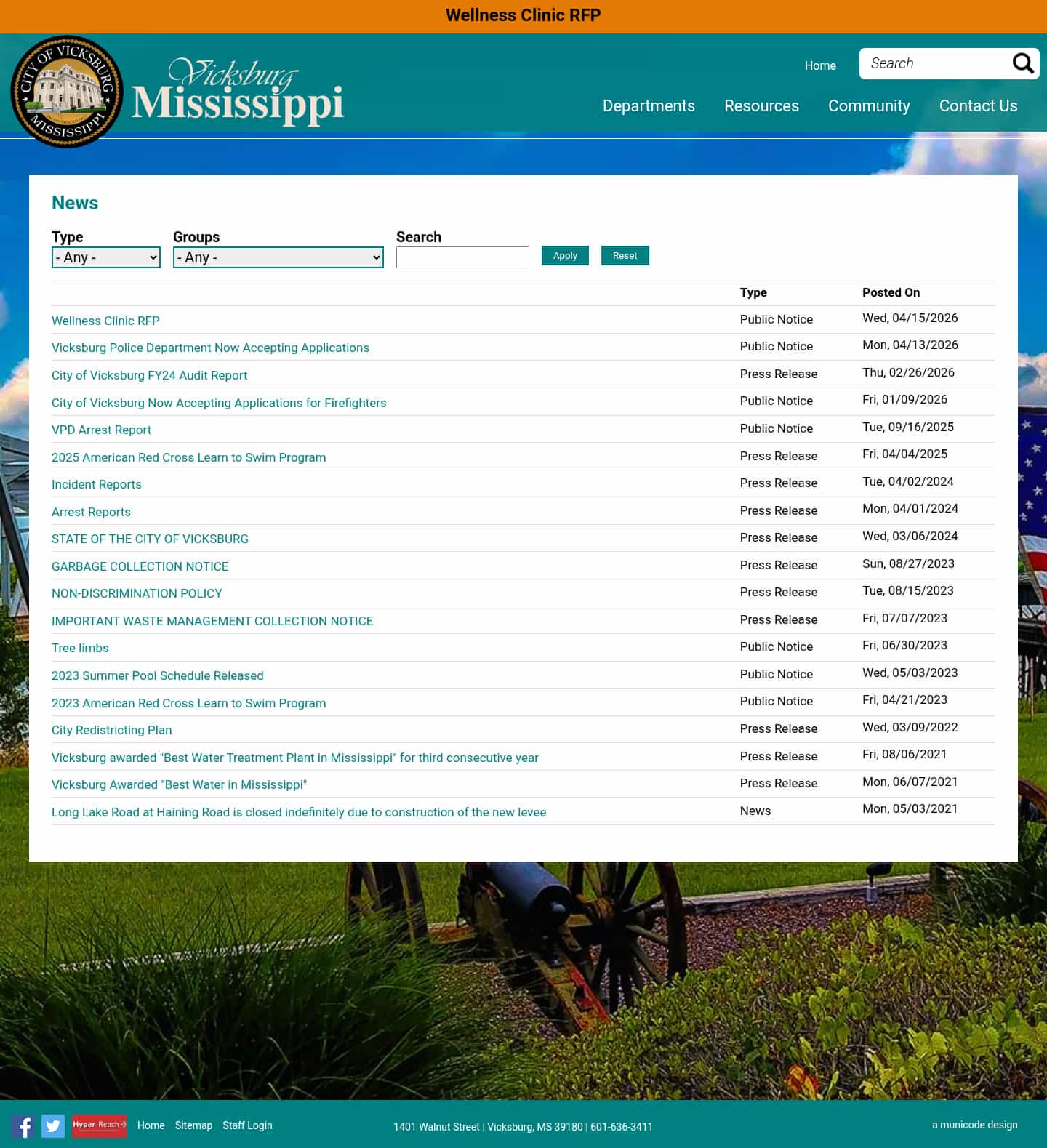Click date Thu, 02/26/2026

pos(908,372)
